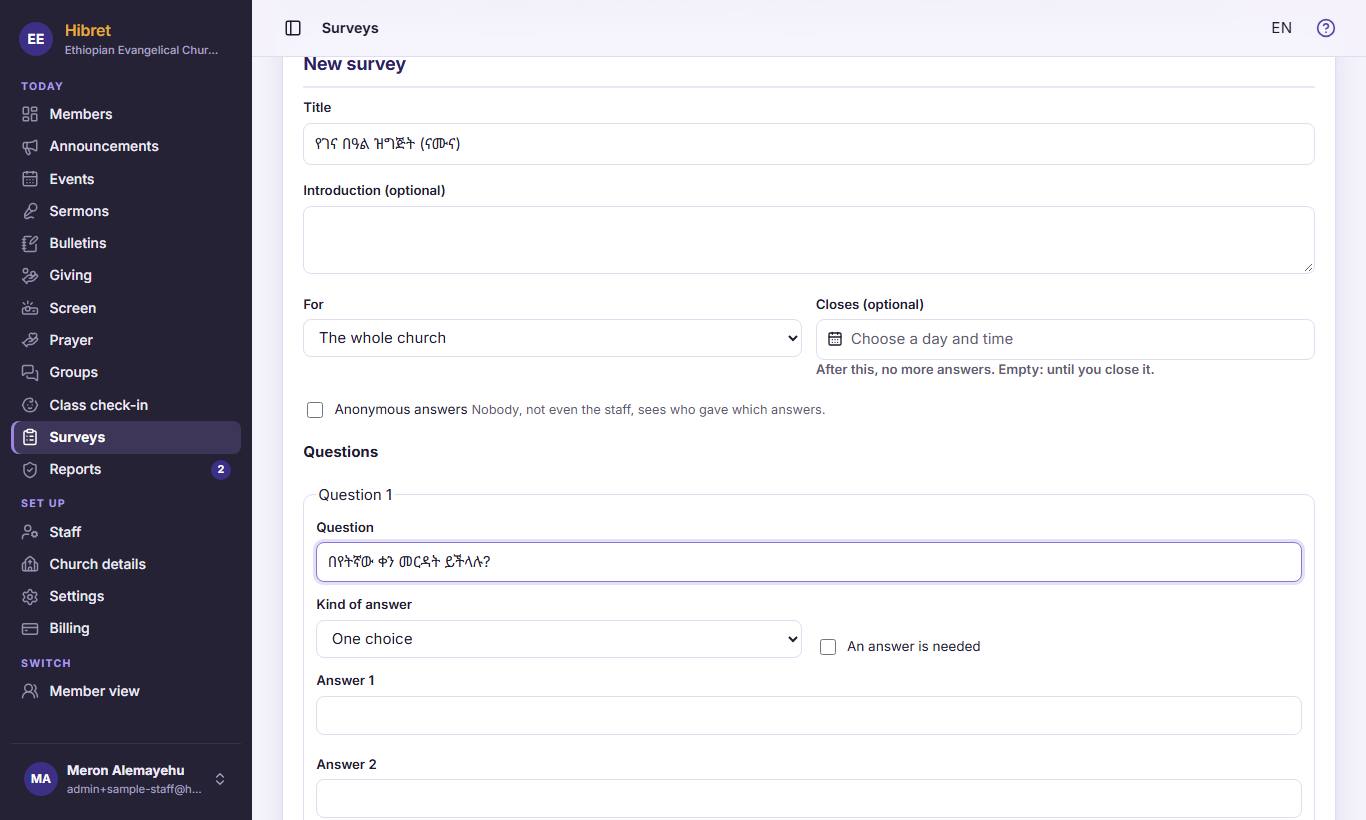Open the help question mark icon
Viewport: 1366px width, 820px height.
[x=1326, y=28]
